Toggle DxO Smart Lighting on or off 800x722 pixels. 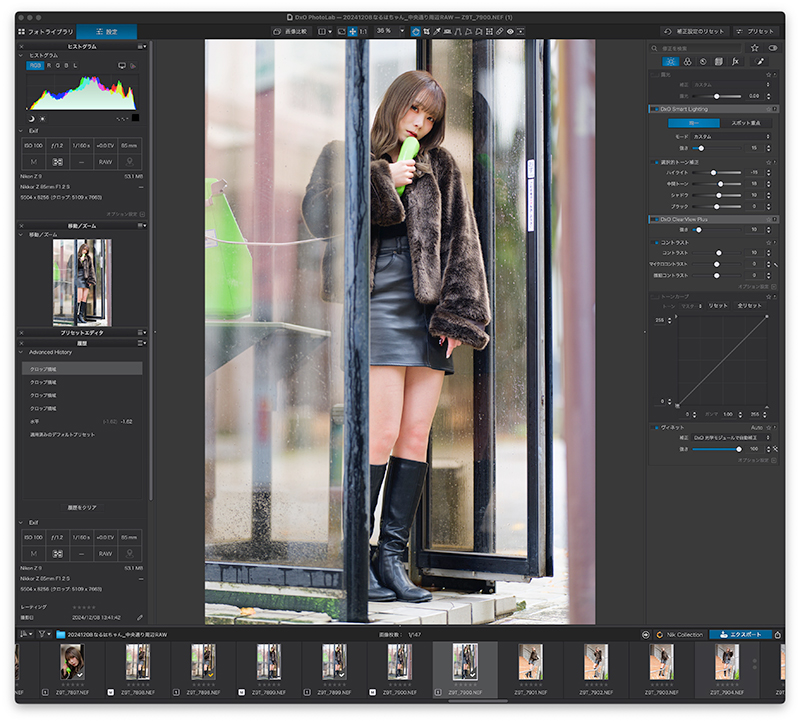coord(654,109)
